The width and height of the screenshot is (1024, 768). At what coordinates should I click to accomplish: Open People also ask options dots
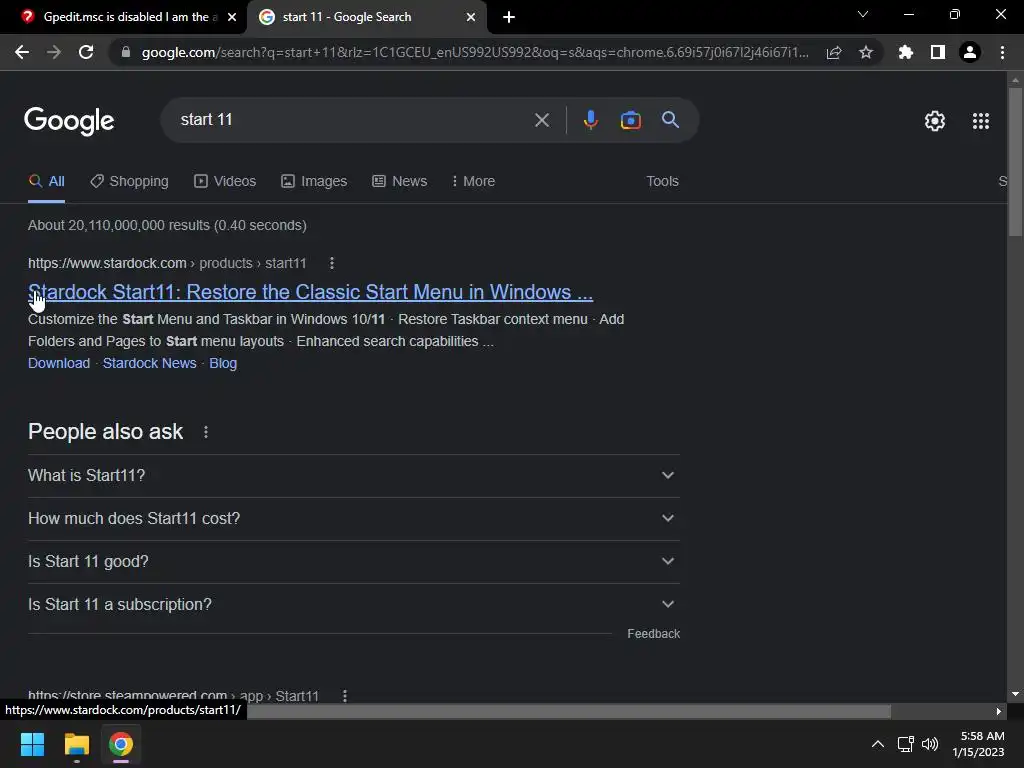tap(206, 432)
